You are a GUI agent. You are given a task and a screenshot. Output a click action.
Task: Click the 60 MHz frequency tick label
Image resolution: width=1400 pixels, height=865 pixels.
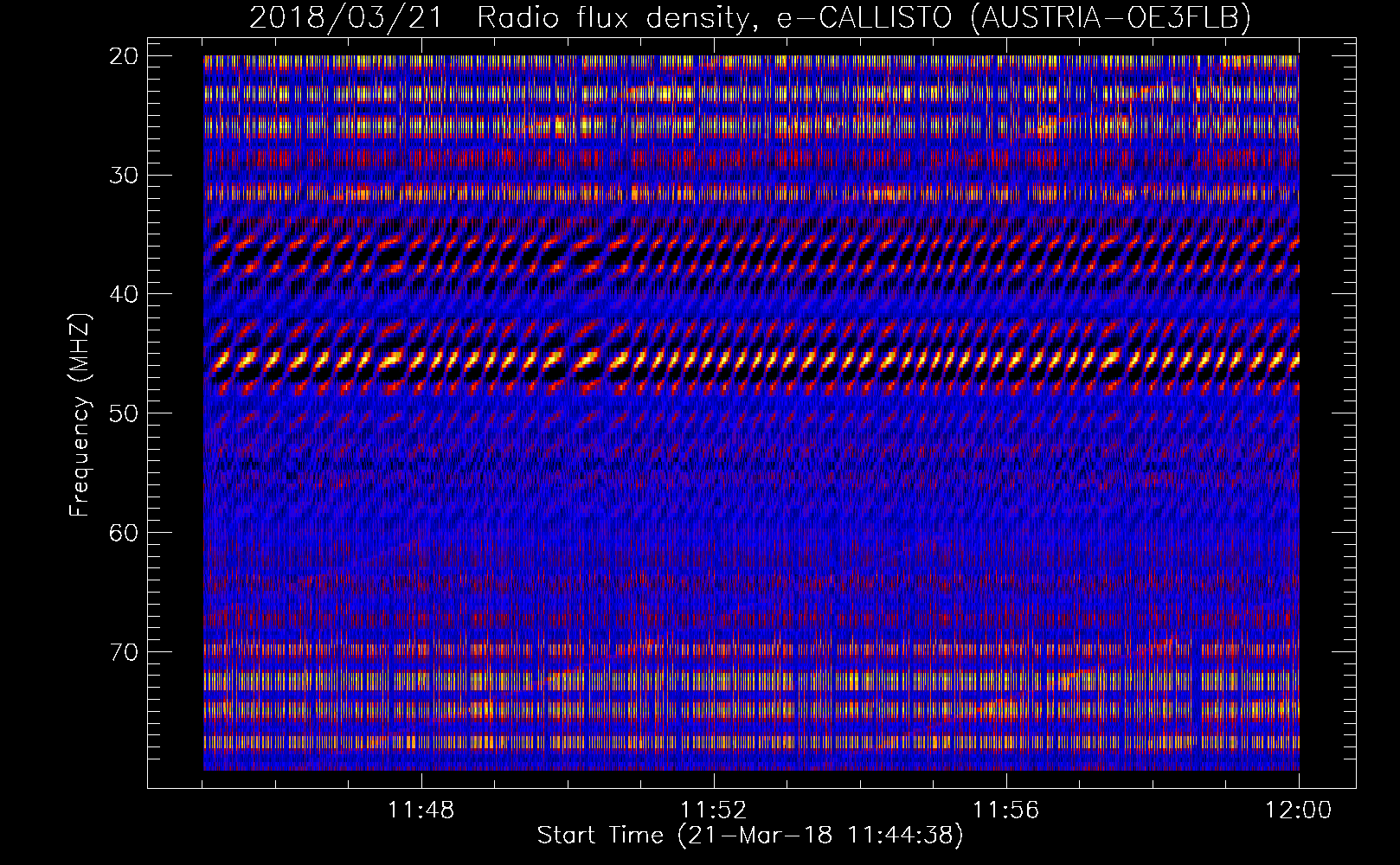124,532
